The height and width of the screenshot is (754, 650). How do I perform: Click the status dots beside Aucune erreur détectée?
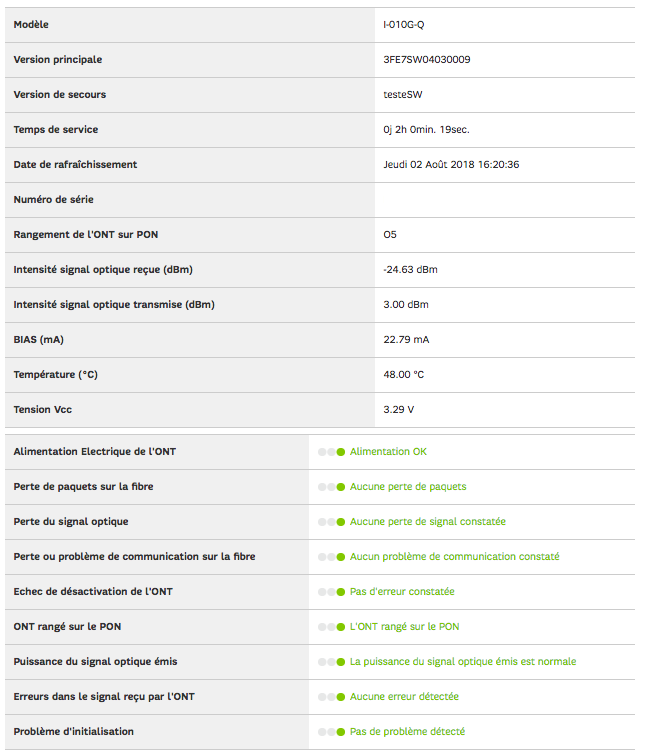[331, 697]
